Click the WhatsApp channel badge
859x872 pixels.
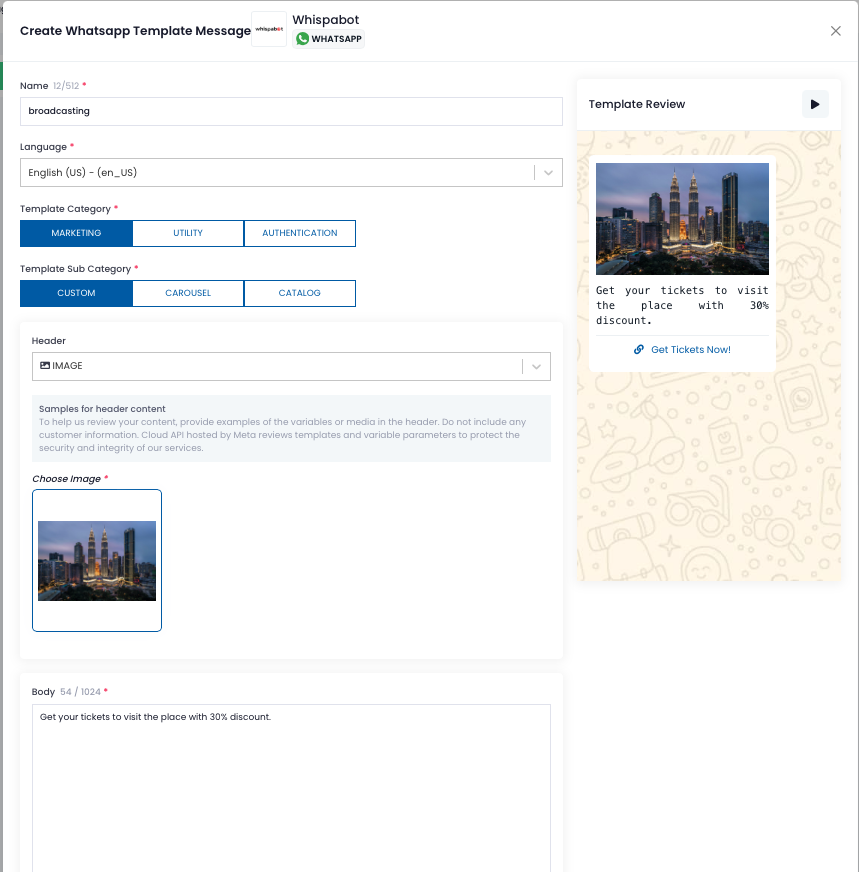[x=329, y=39]
